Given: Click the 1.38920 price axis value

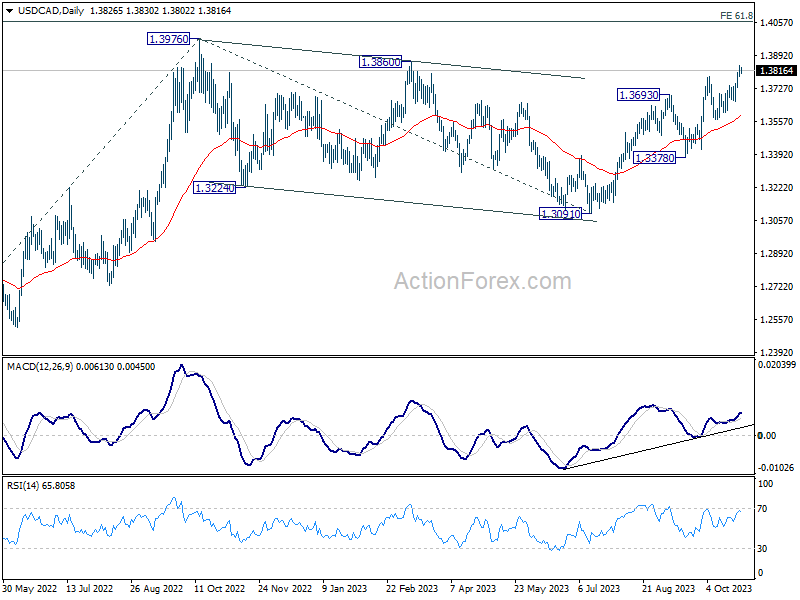Looking at the screenshot, I should [x=777, y=56].
